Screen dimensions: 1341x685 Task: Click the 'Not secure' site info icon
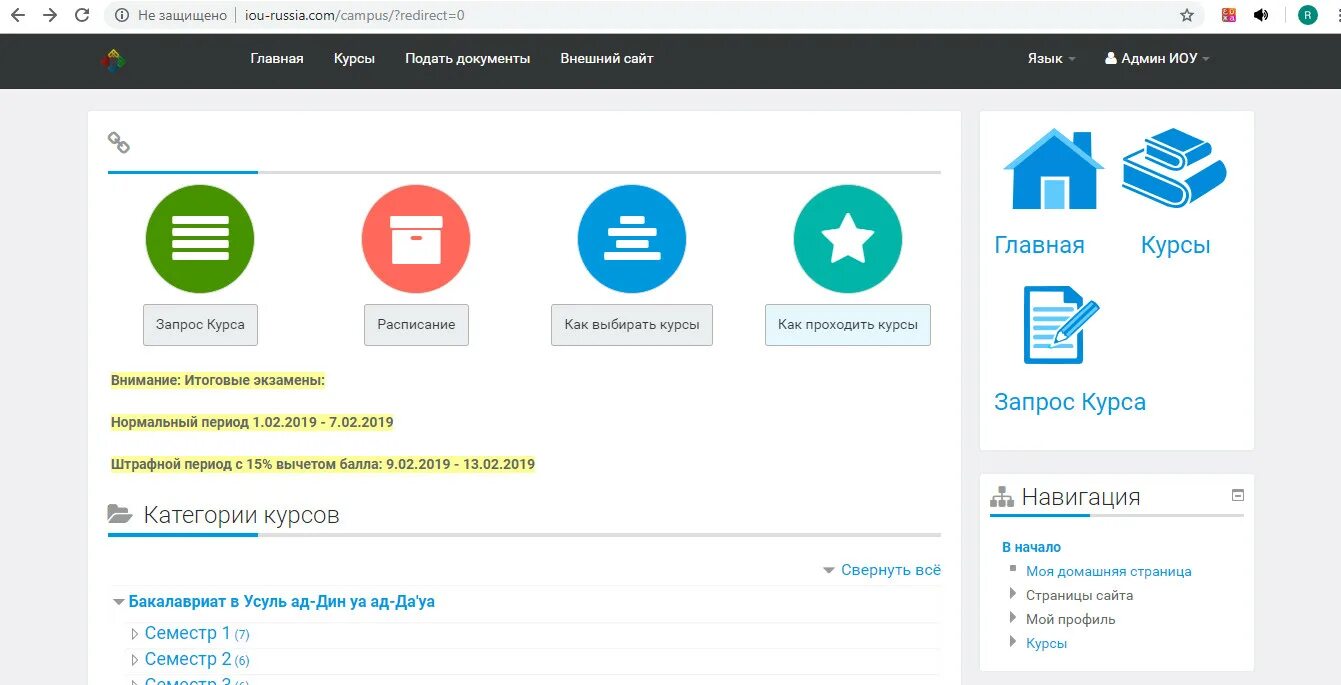click(x=122, y=15)
